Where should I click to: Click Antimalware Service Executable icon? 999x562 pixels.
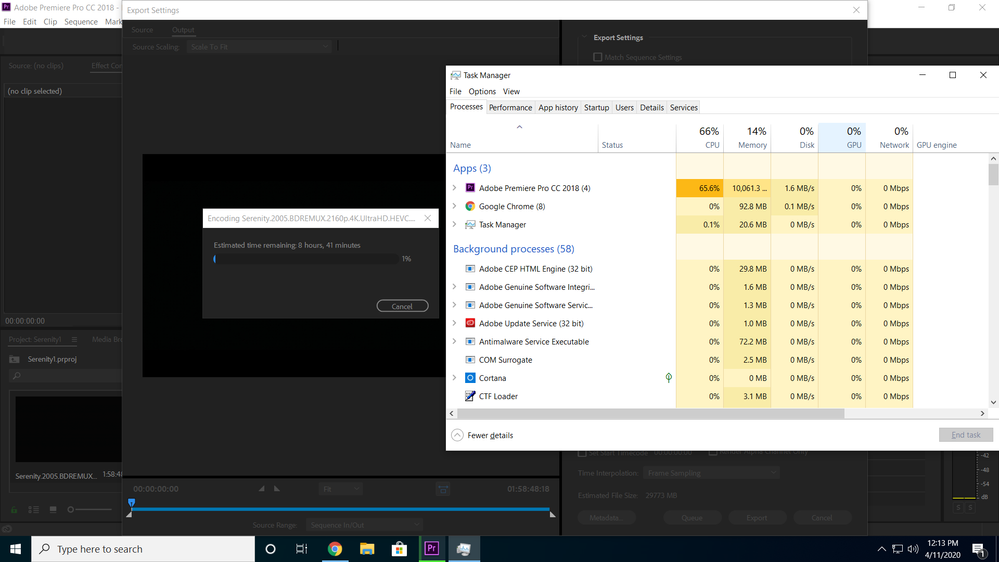pos(470,342)
